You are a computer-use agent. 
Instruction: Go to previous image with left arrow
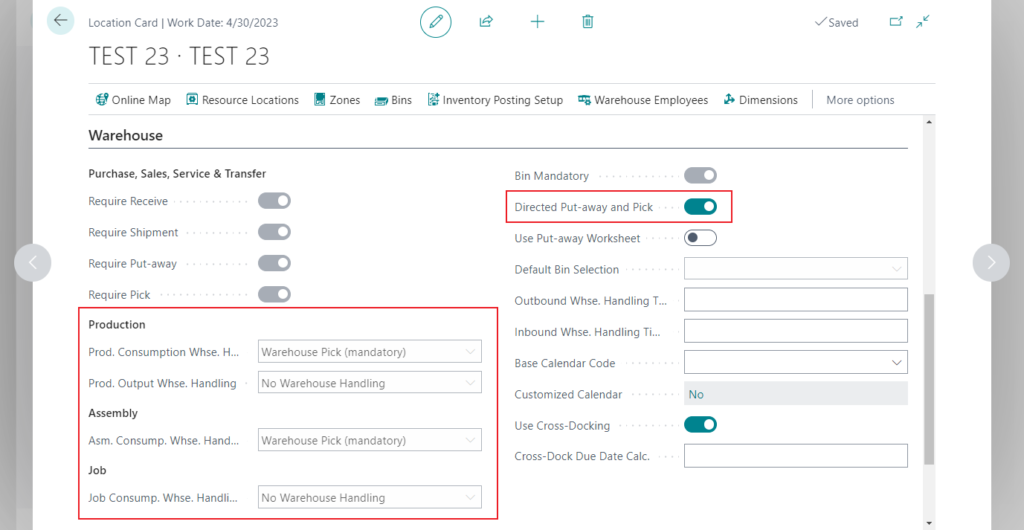(33, 262)
